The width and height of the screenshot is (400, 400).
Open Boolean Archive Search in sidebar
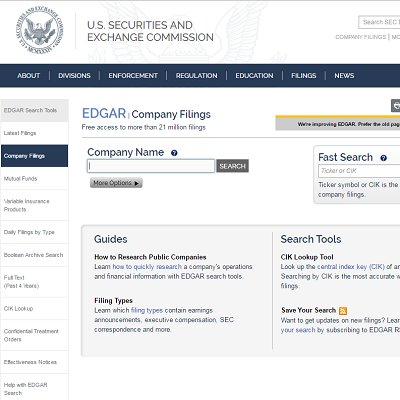[35, 255]
